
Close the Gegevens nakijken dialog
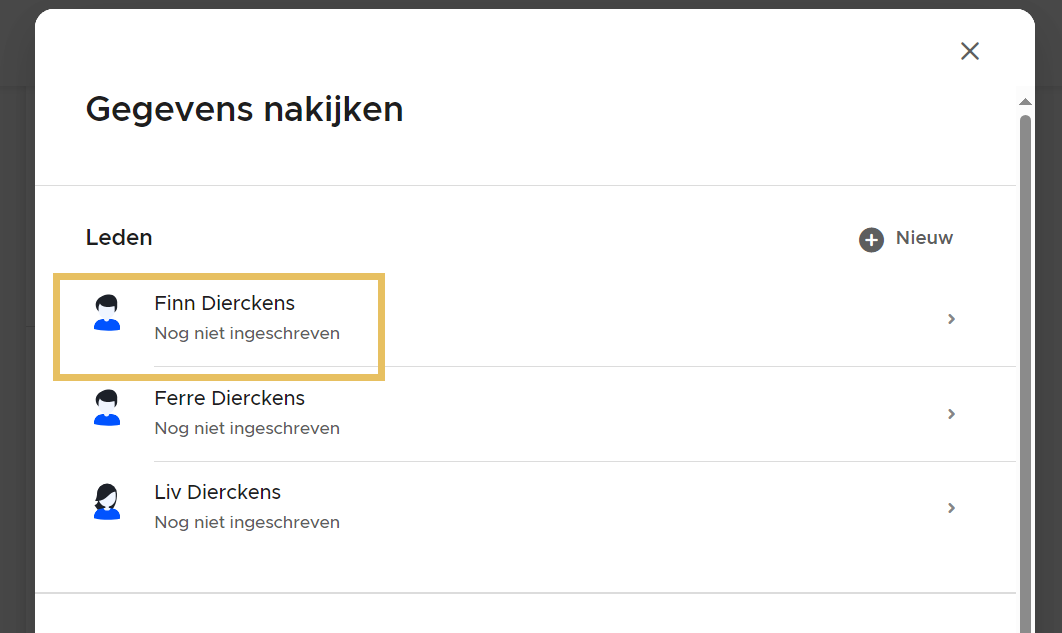click(x=969, y=51)
